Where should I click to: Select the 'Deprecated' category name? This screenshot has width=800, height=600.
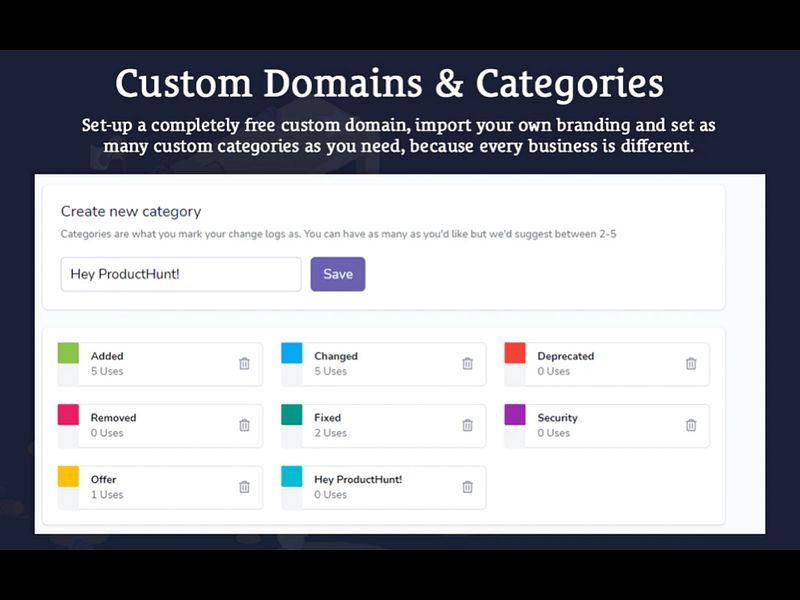point(565,356)
